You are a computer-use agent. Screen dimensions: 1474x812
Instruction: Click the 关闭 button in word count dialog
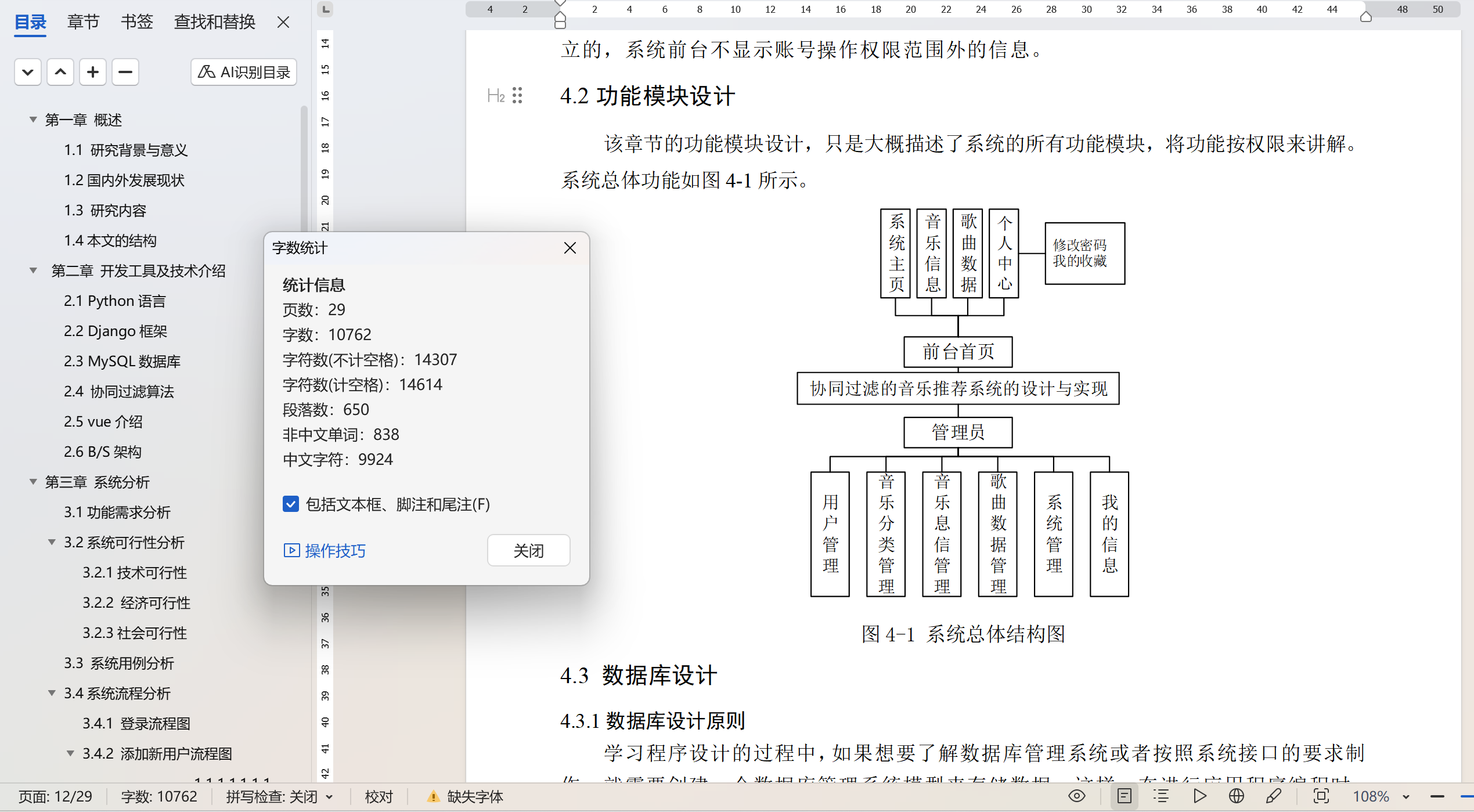(x=528, y=550)
